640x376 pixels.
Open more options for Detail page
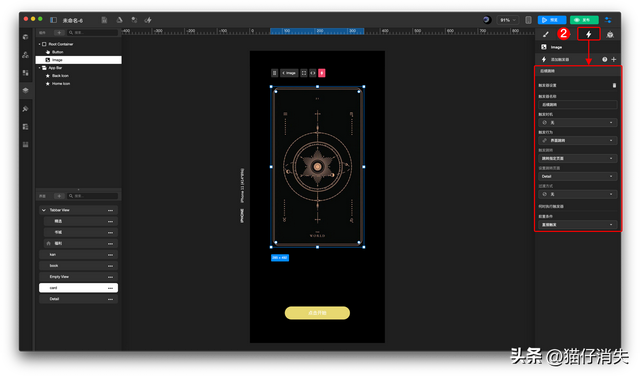(x=110, y=299)
